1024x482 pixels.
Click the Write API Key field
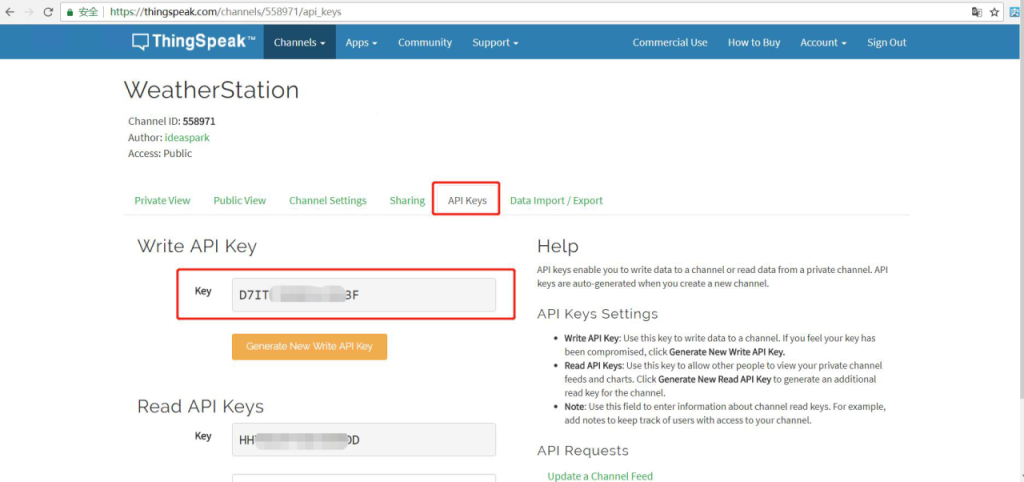(x=364, y=295)
